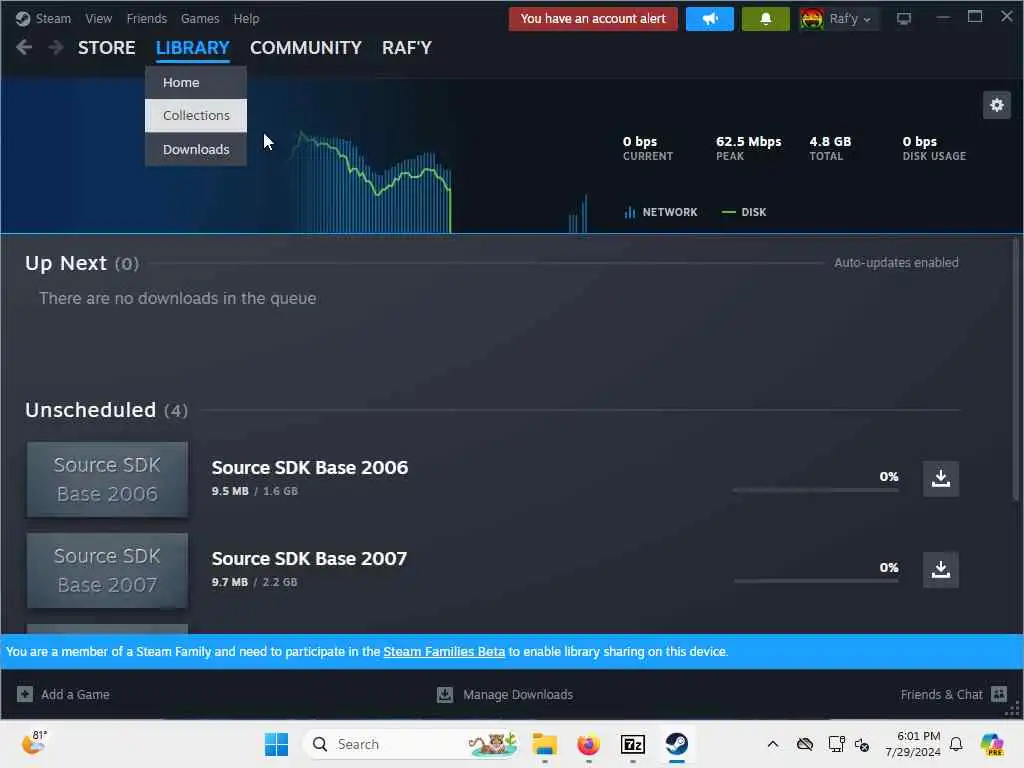
Task: Open Windows Start menu
Action: pos(276,744)
